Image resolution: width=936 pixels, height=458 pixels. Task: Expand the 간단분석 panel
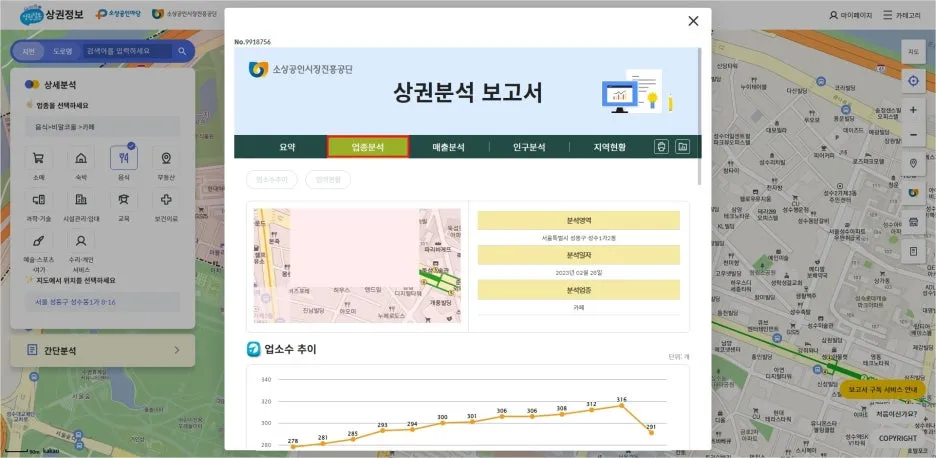tap(103, 350)
